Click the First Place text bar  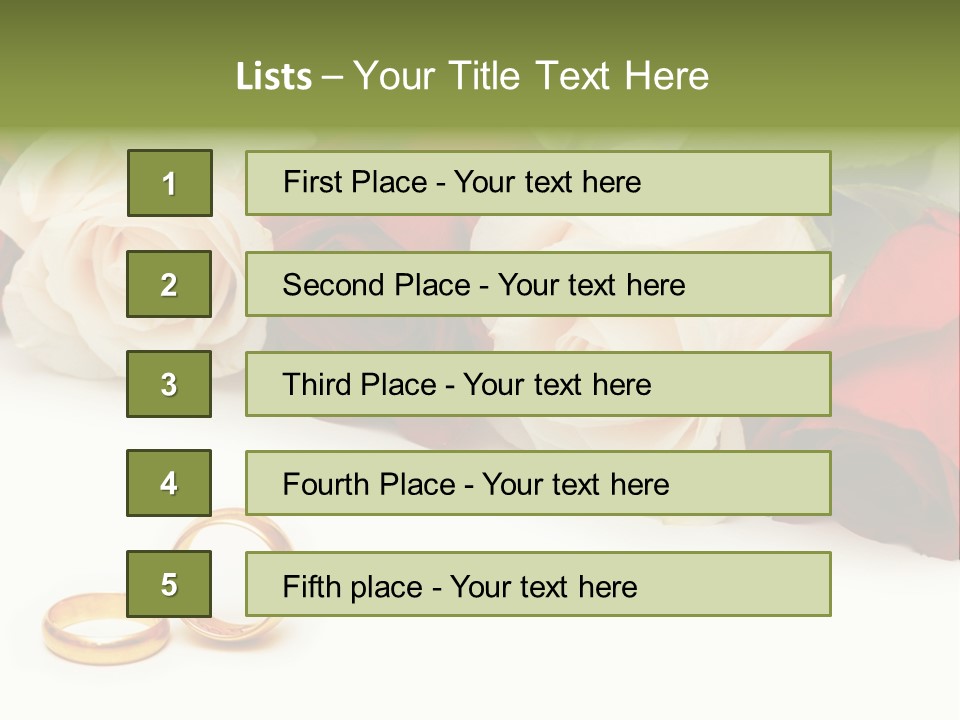(x=538, y=183)
